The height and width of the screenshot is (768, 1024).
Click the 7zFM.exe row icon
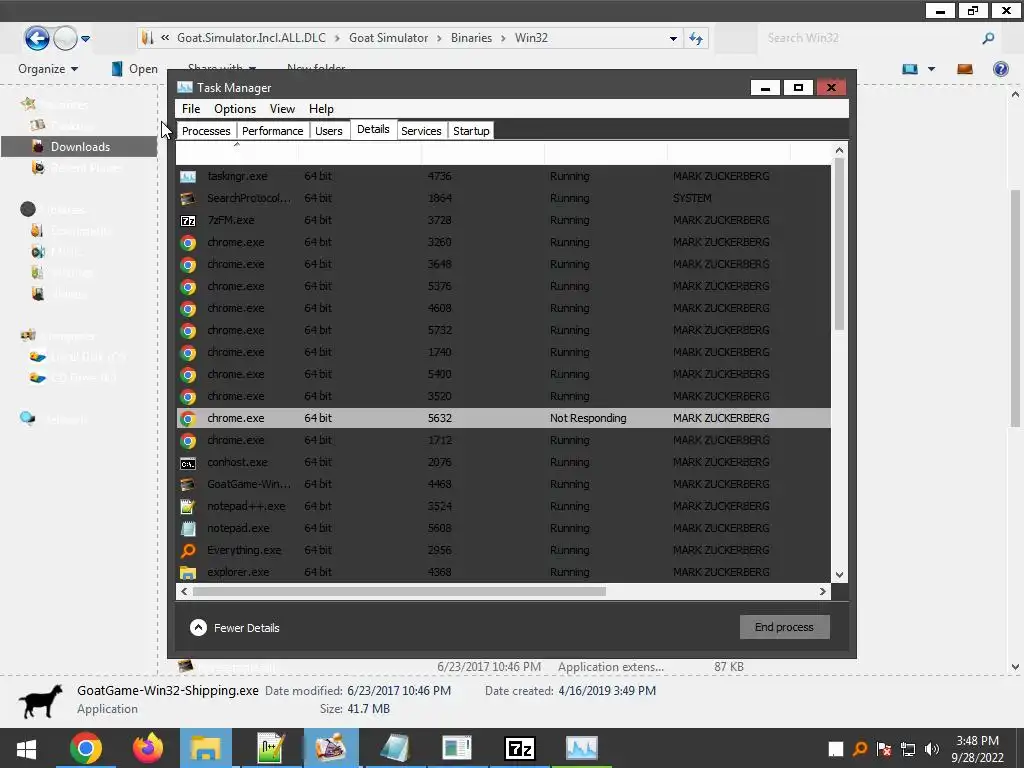point(188,221)
